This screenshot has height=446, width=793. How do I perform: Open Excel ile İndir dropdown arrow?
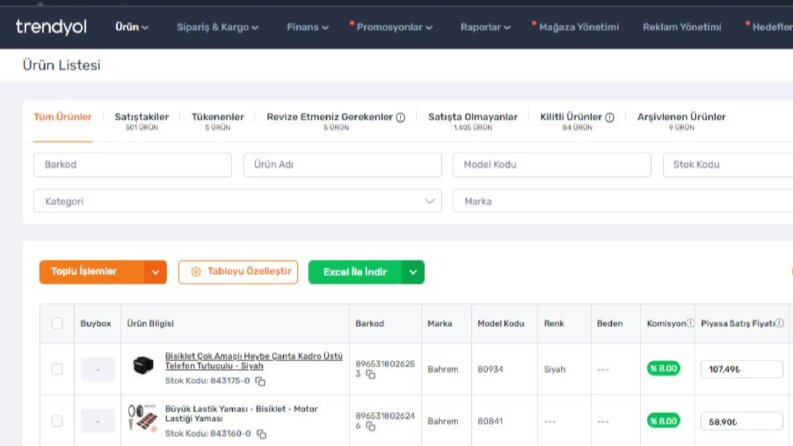(413, 272)
